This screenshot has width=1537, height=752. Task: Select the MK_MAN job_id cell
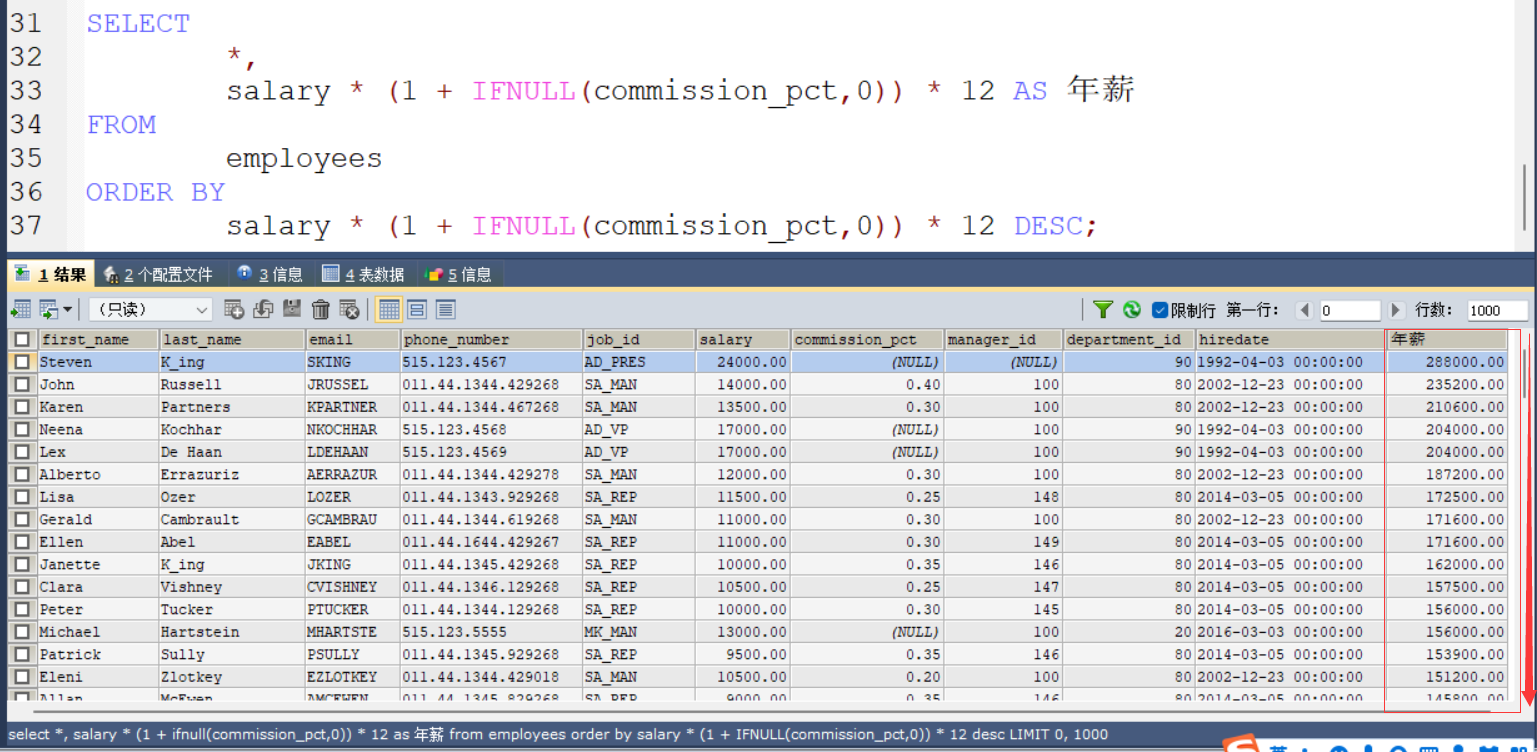638,632
